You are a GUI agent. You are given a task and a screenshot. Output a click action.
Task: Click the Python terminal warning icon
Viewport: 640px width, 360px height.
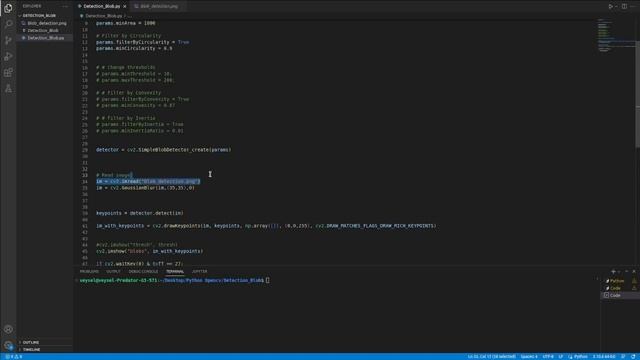coord(634,281)
